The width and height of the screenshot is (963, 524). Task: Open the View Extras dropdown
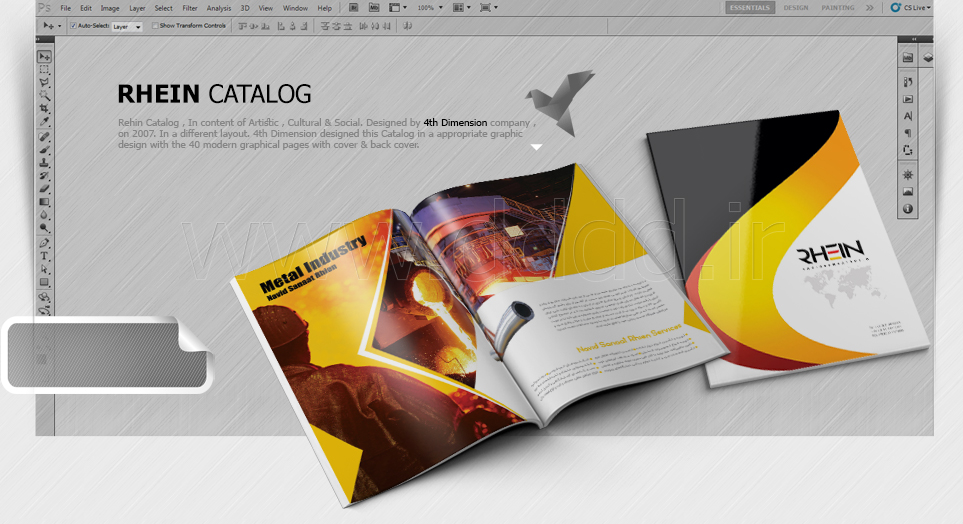click(x=397, y=8)
